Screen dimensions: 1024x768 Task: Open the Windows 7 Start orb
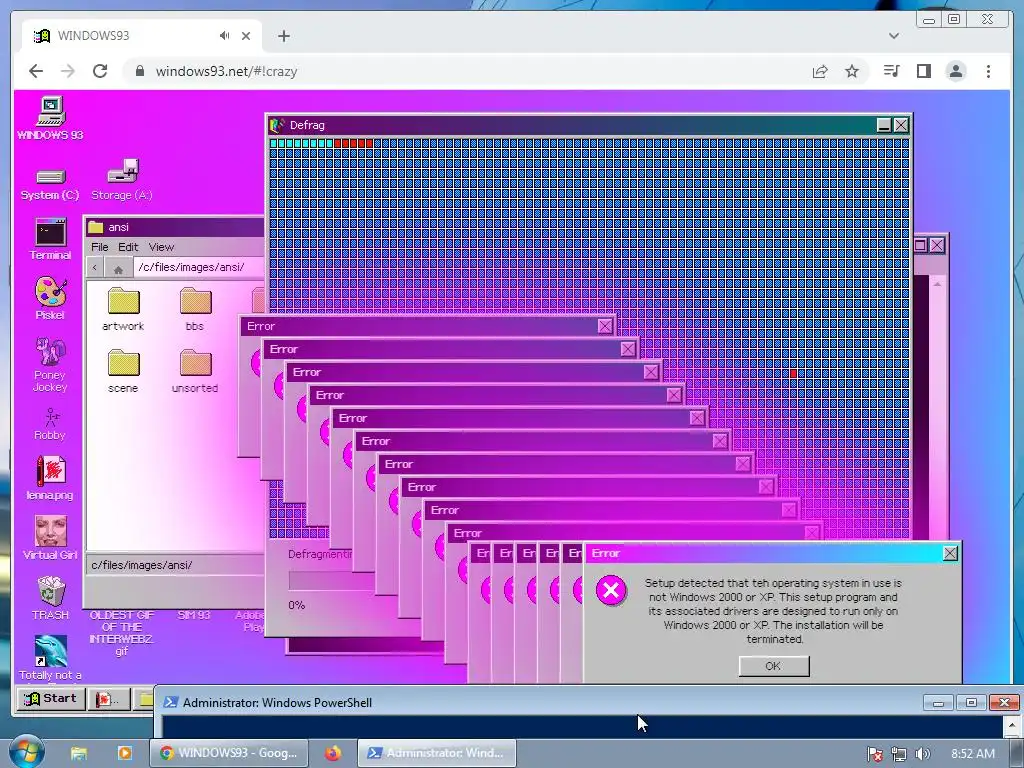coord(27,753)
